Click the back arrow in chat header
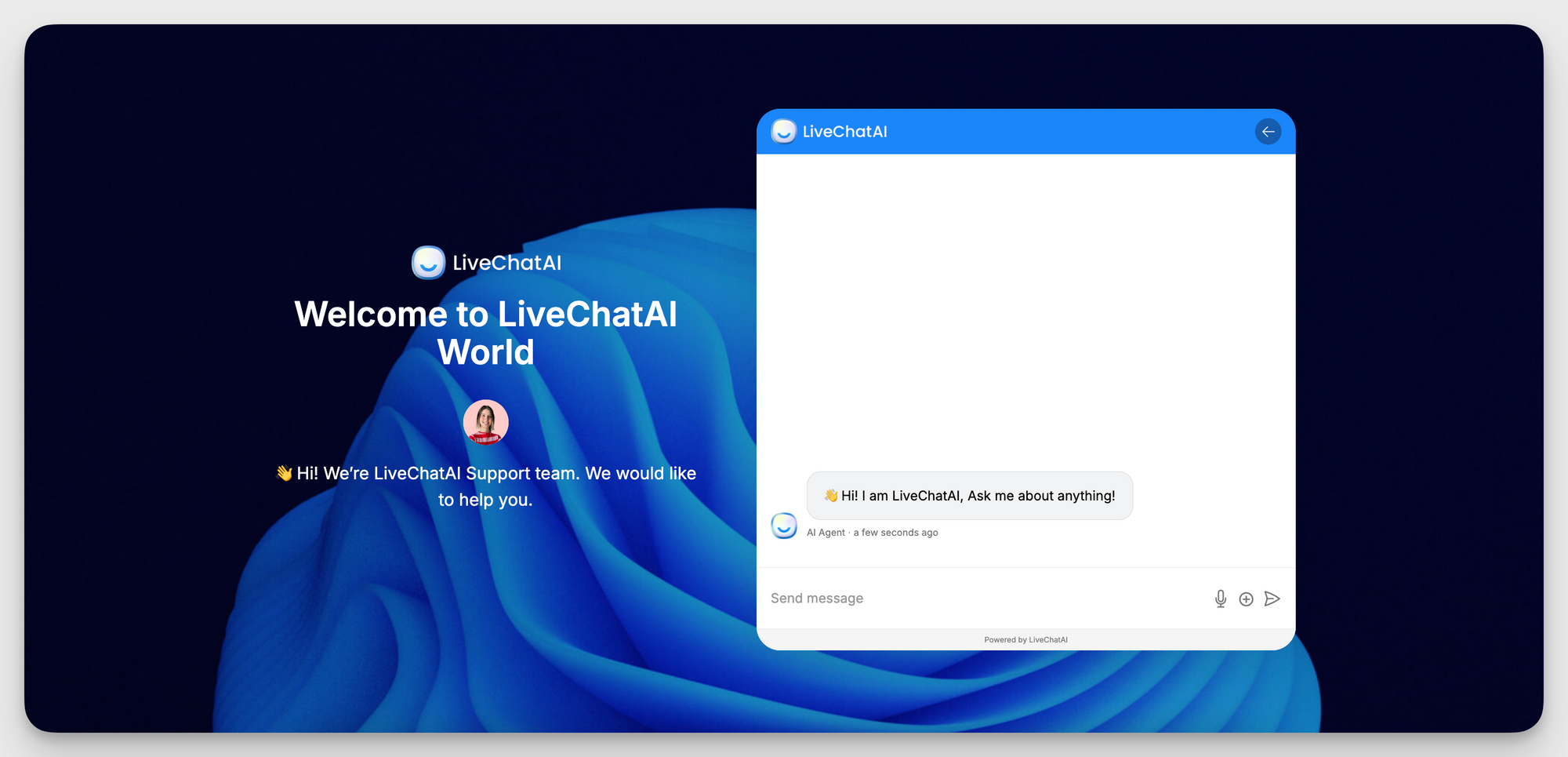The image size is (1568, 757). 1268,132
